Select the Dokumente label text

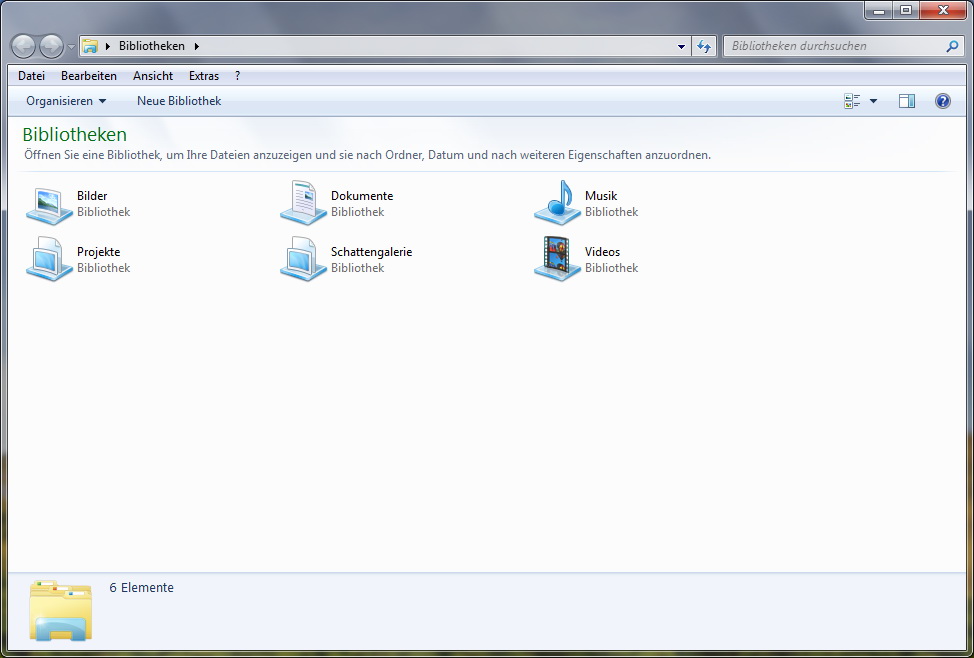(x=362, y=196)
